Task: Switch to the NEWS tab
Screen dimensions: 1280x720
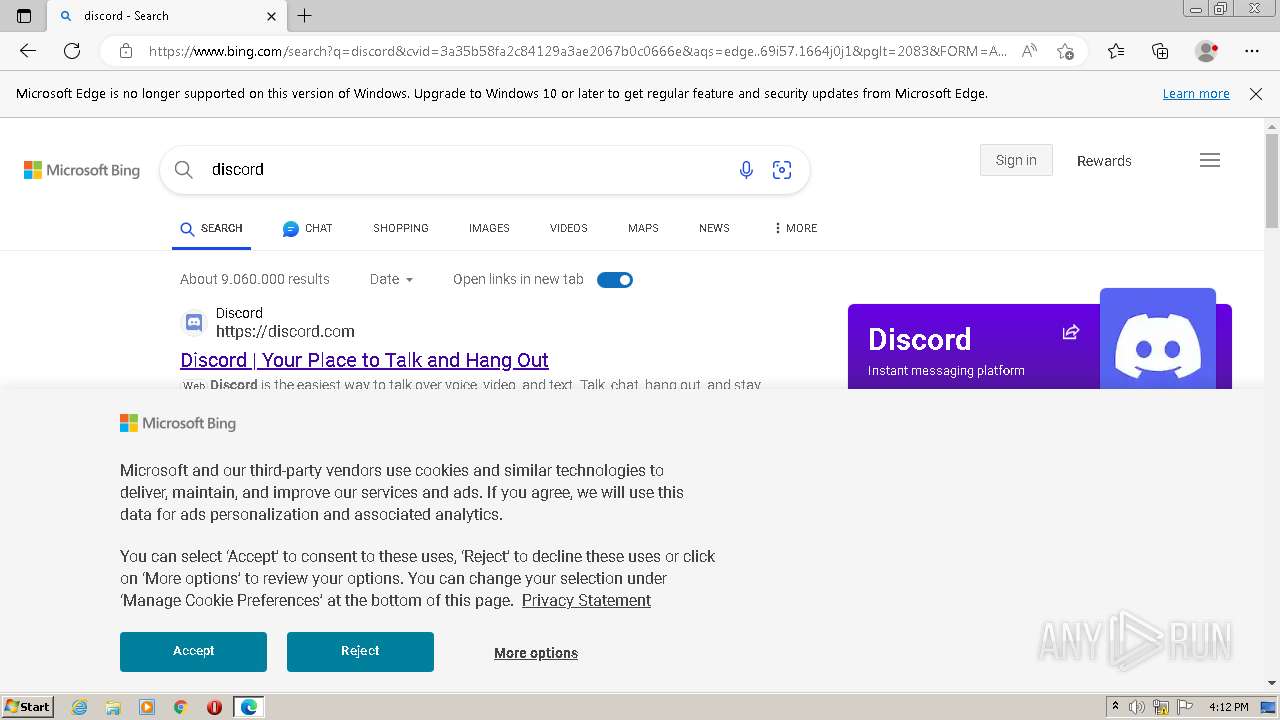Action: pyautogui.click(x=714, y=228)
